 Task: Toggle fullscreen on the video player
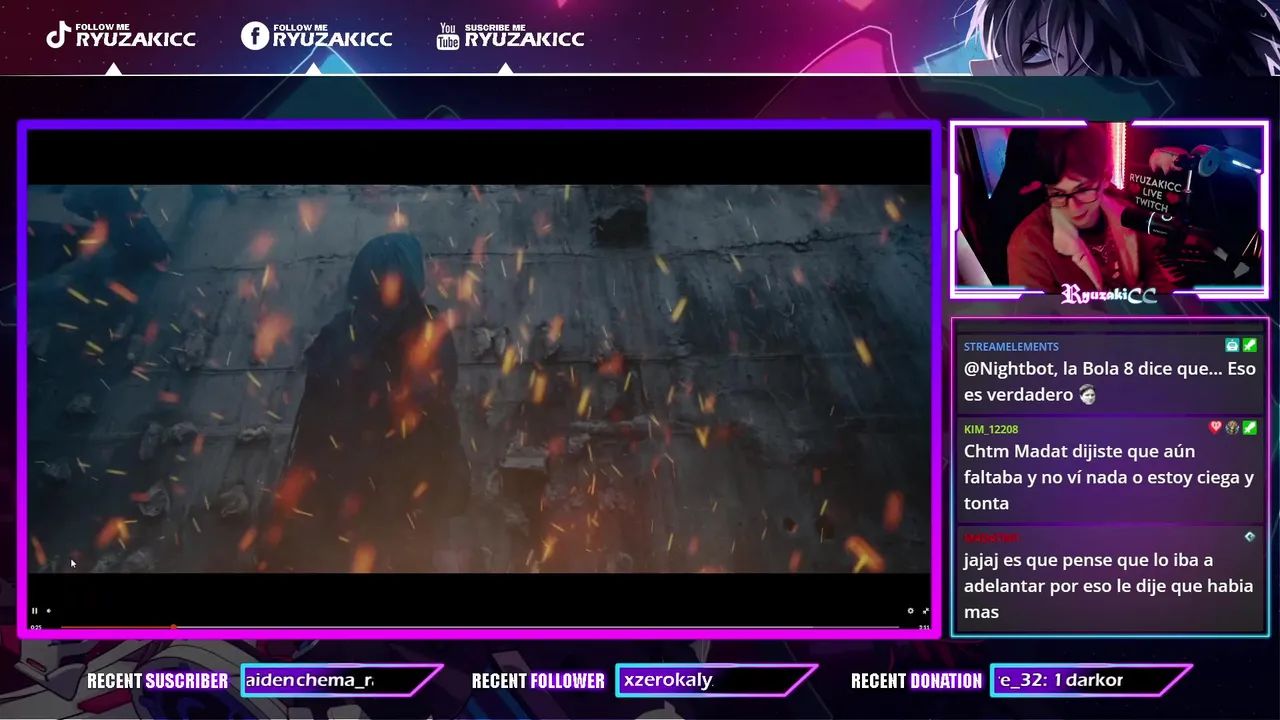click(925, 611)
